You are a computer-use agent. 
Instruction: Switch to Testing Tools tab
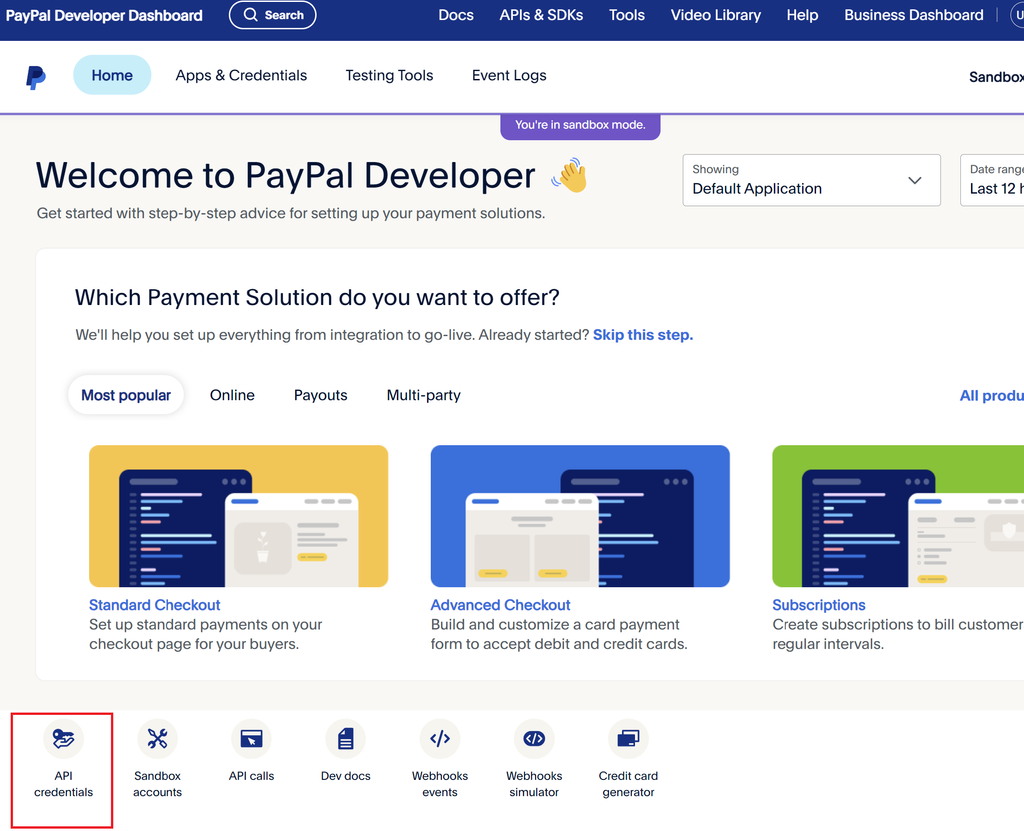tap(389, 75)
